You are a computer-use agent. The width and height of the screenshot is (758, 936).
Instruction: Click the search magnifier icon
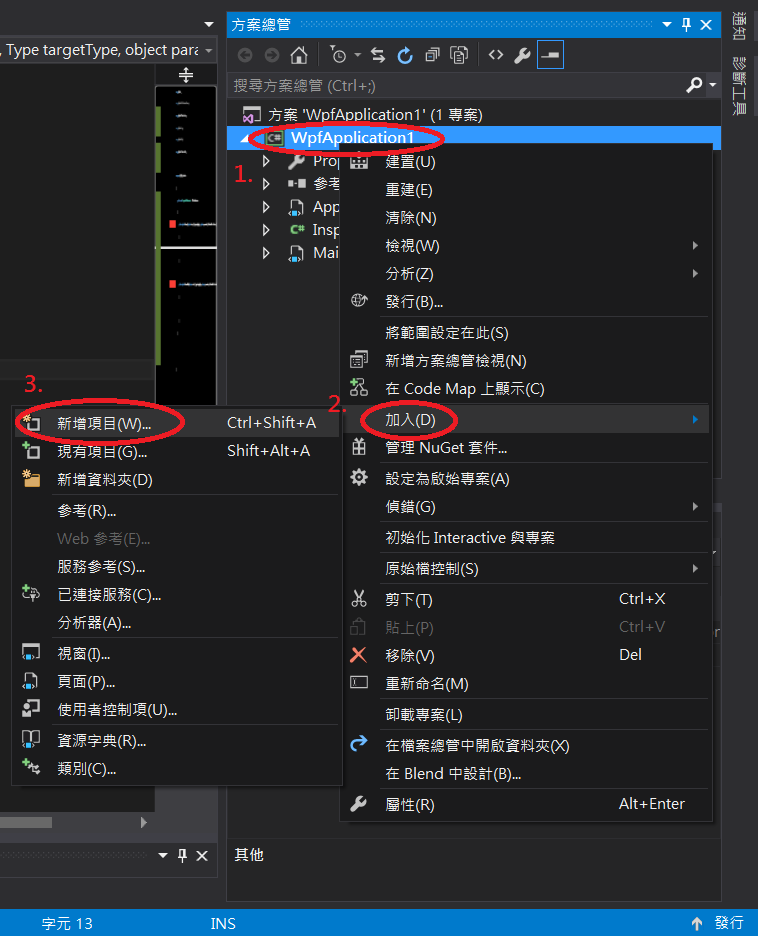[x=694, y=85]
